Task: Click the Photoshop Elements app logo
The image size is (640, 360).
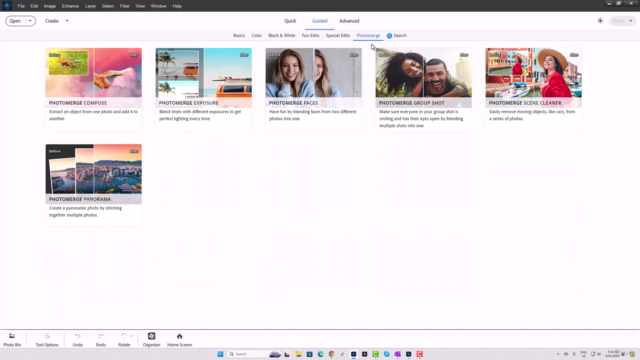Action: click(7, 6)
